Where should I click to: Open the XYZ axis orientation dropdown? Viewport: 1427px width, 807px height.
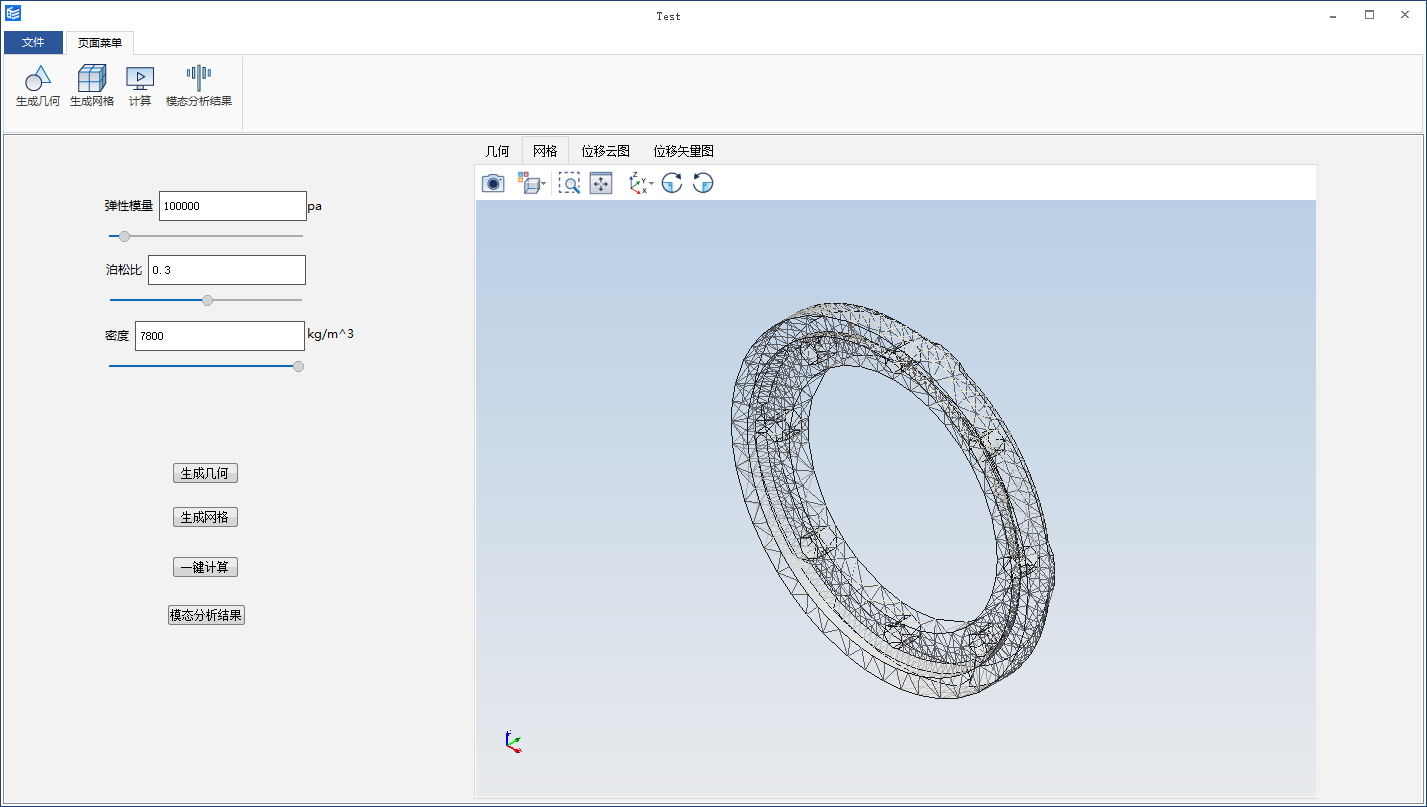(x=641, y=183)
